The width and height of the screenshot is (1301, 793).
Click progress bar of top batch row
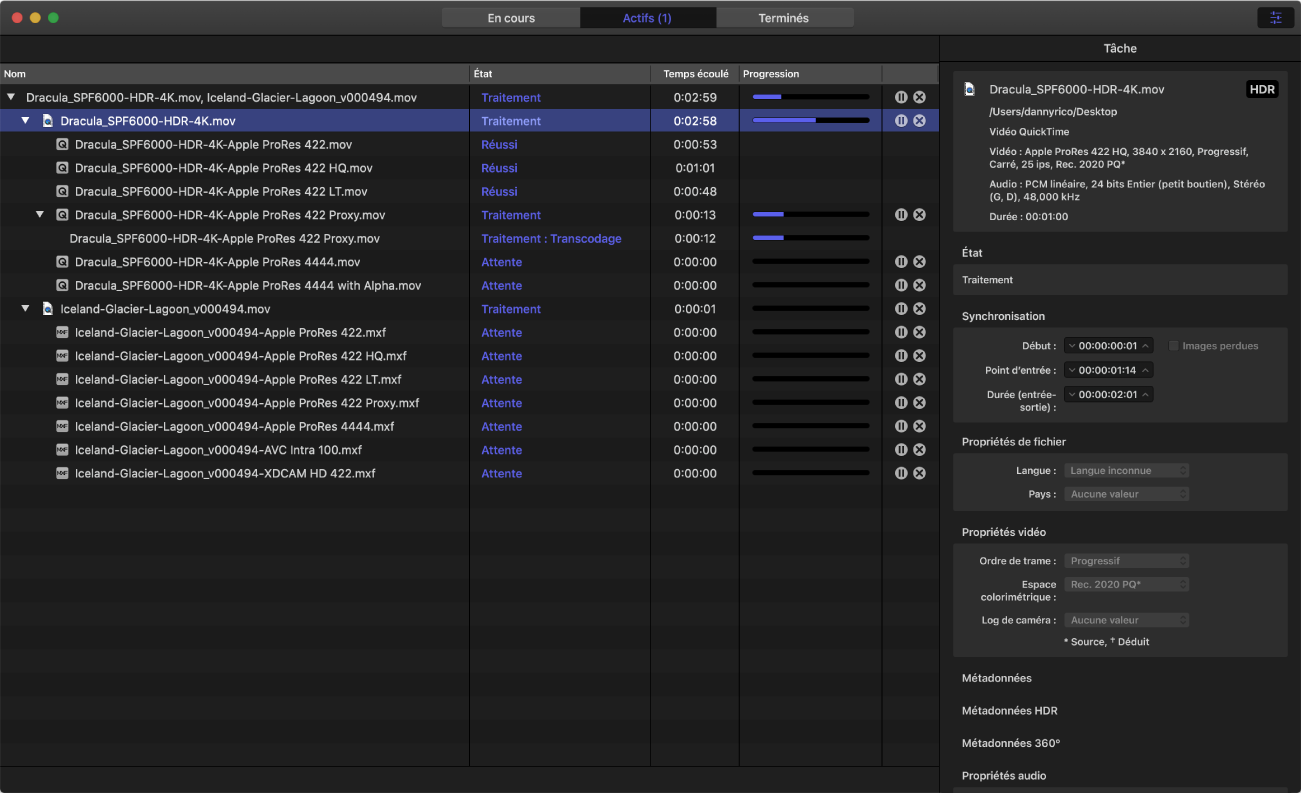point(811,97)
